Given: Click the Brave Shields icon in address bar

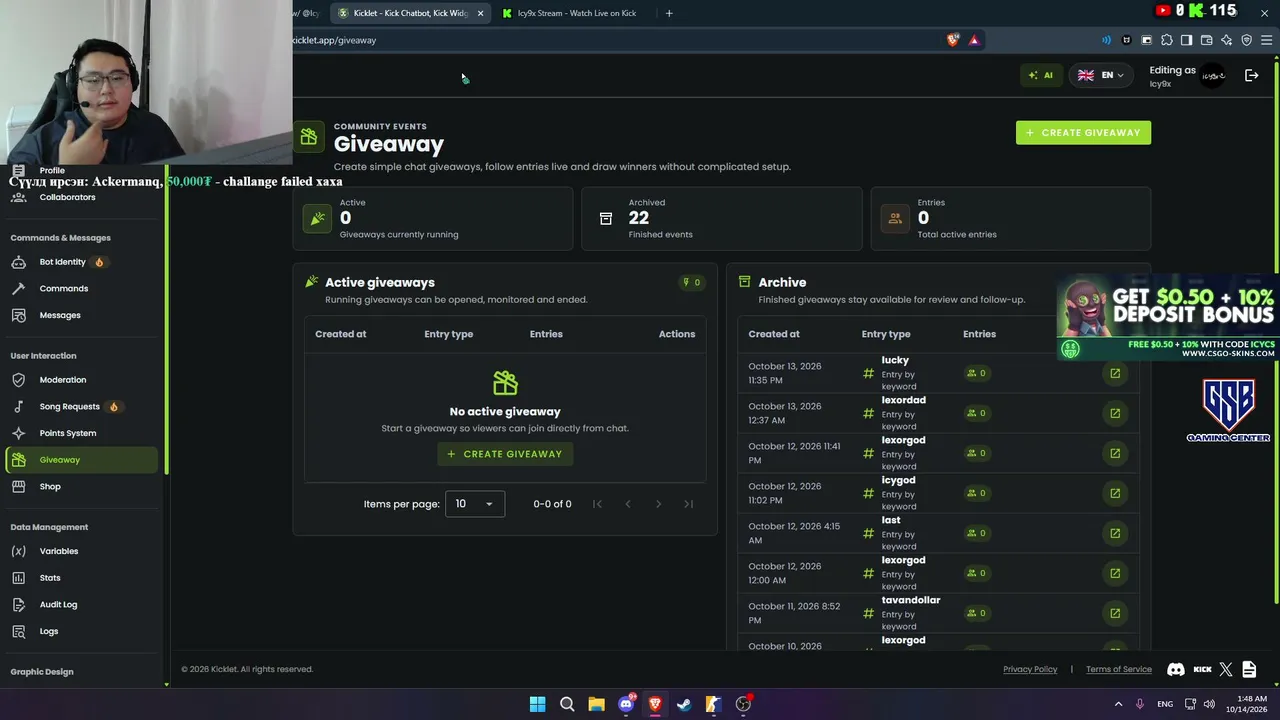Looking at the screenshot, I should coord(953,40).
